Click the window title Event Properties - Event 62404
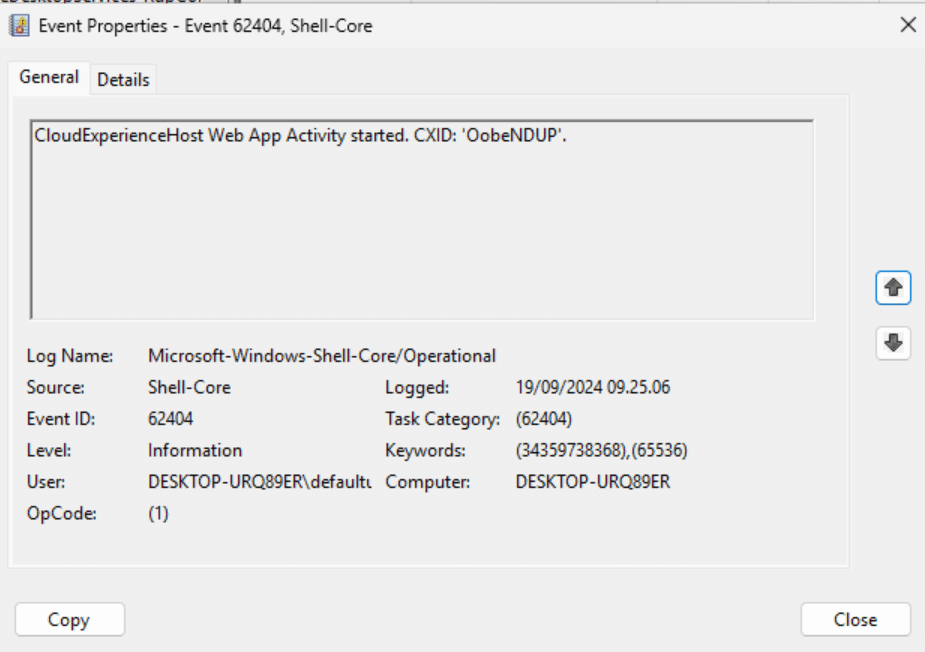The width and height of the screenshot is (925, 652). click(205, 26)
